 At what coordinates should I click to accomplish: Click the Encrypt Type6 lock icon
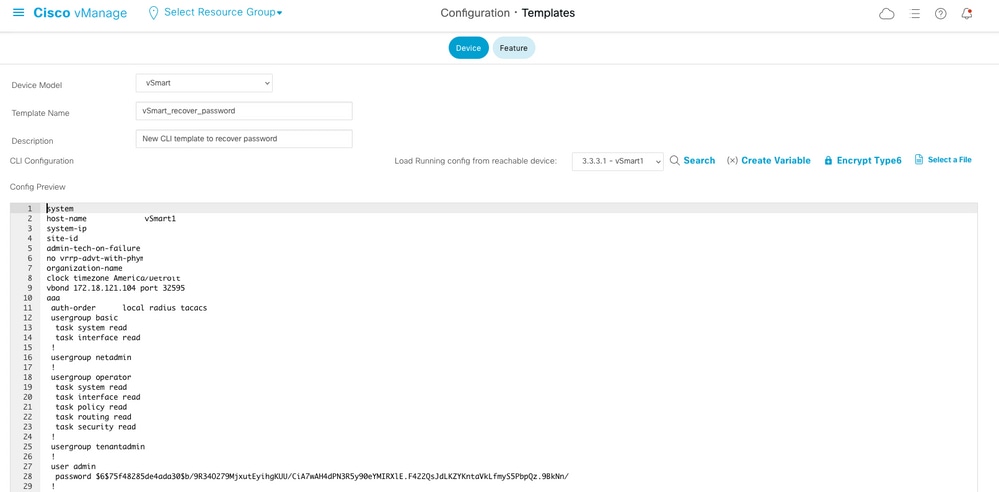coord(828,161)
